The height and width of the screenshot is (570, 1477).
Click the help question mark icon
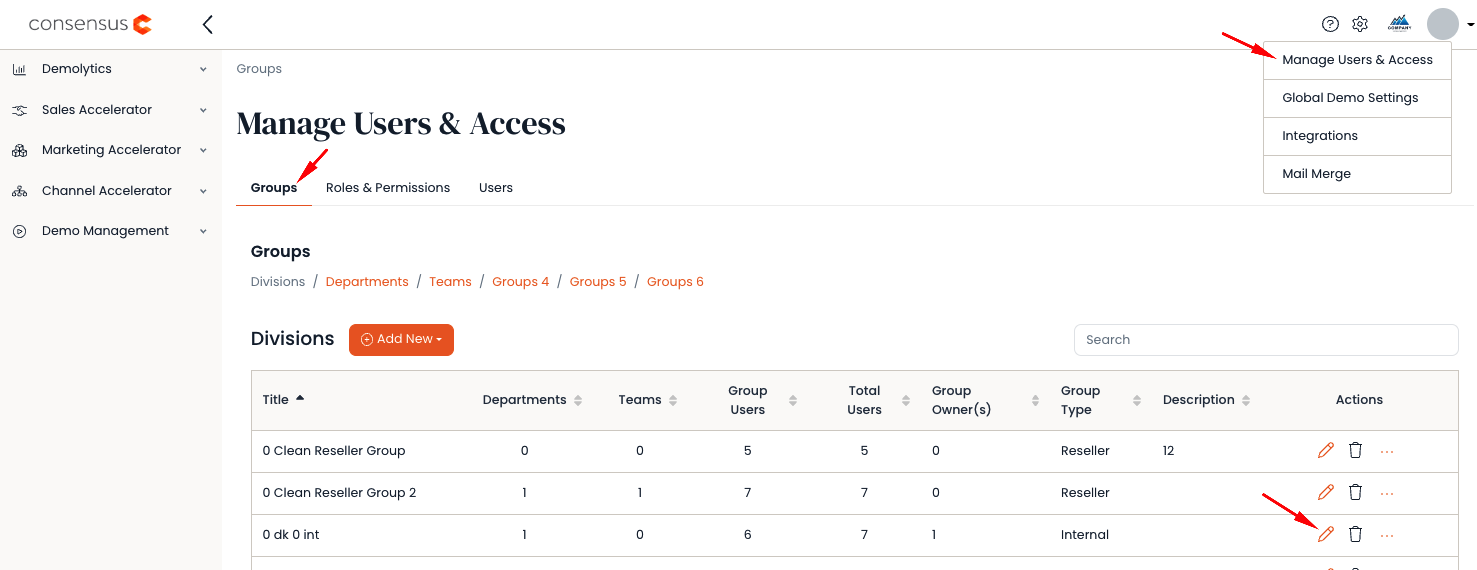point(1330,24)
